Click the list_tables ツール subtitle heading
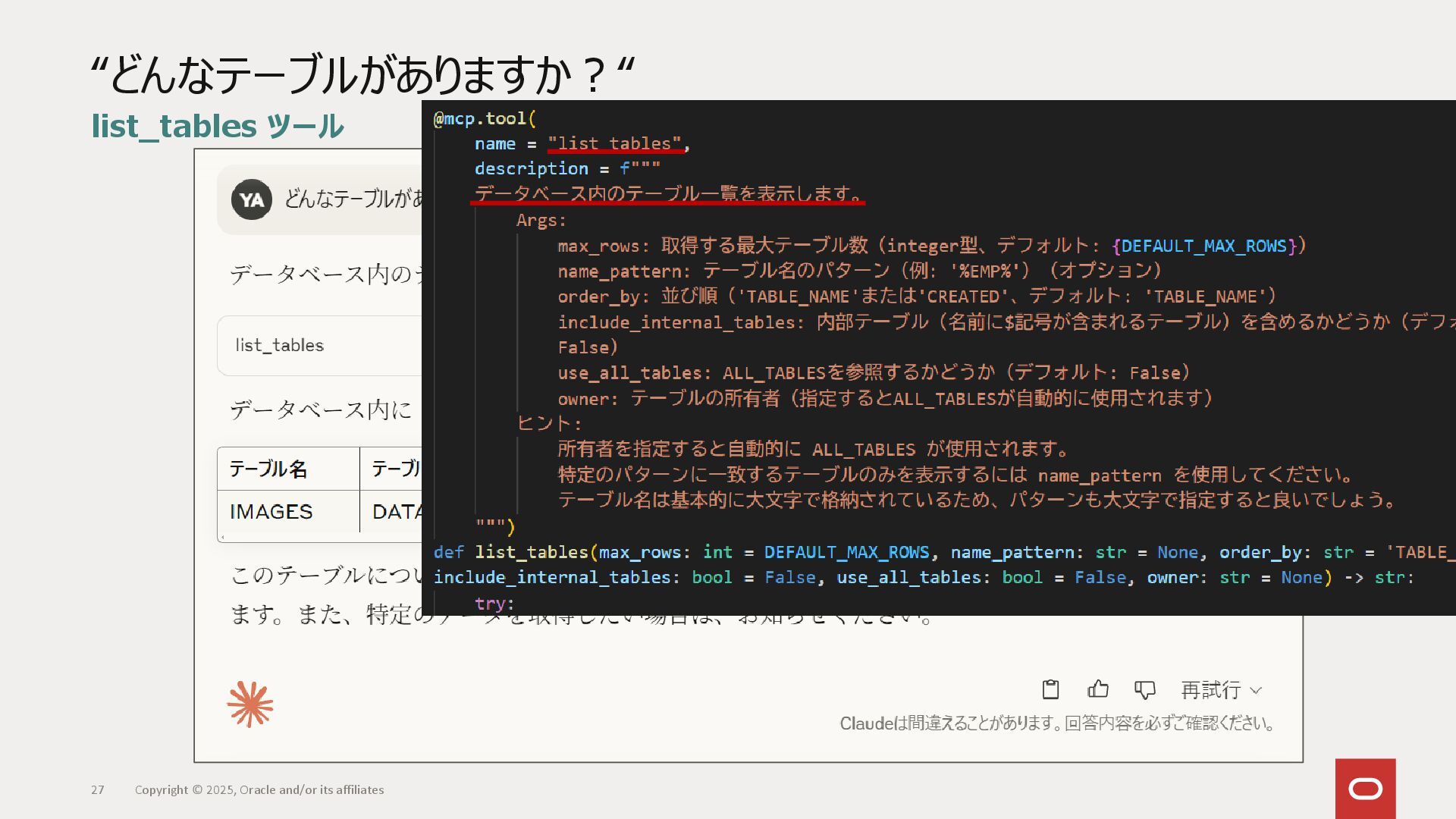Image resolution: width=1456 pixels, height=819 pixels. [x=218, y=126]
